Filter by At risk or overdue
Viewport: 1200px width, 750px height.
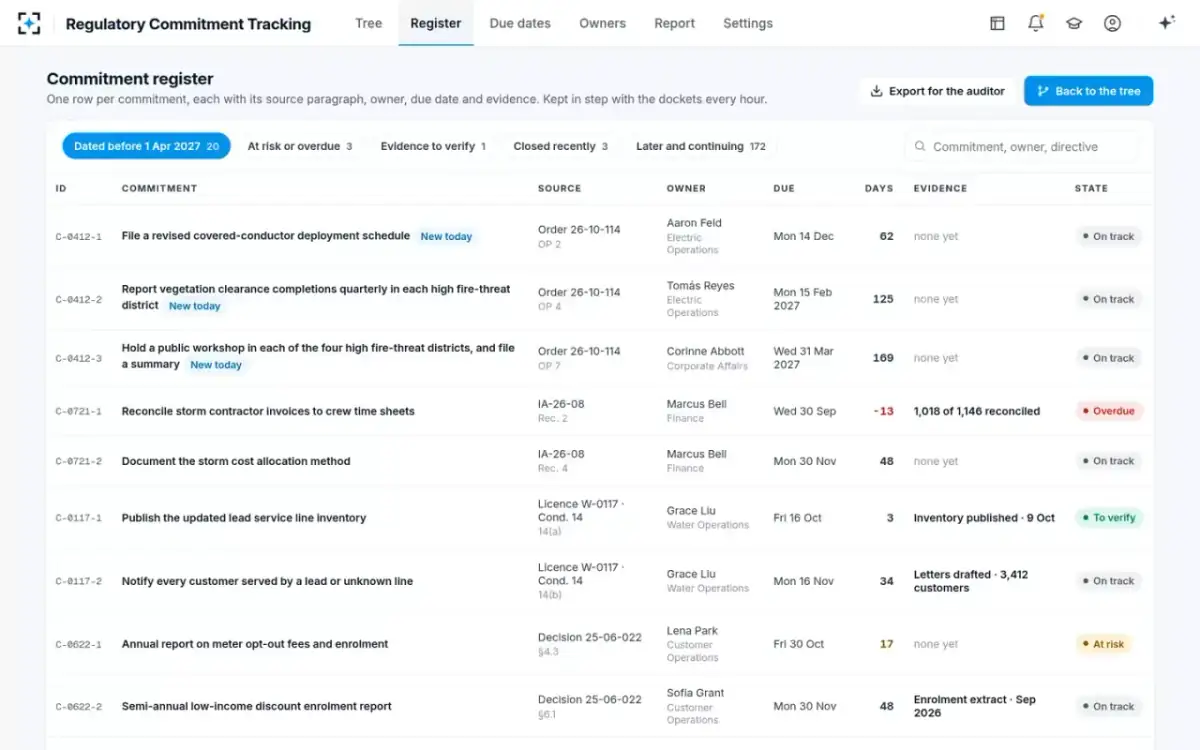(300, 146)
